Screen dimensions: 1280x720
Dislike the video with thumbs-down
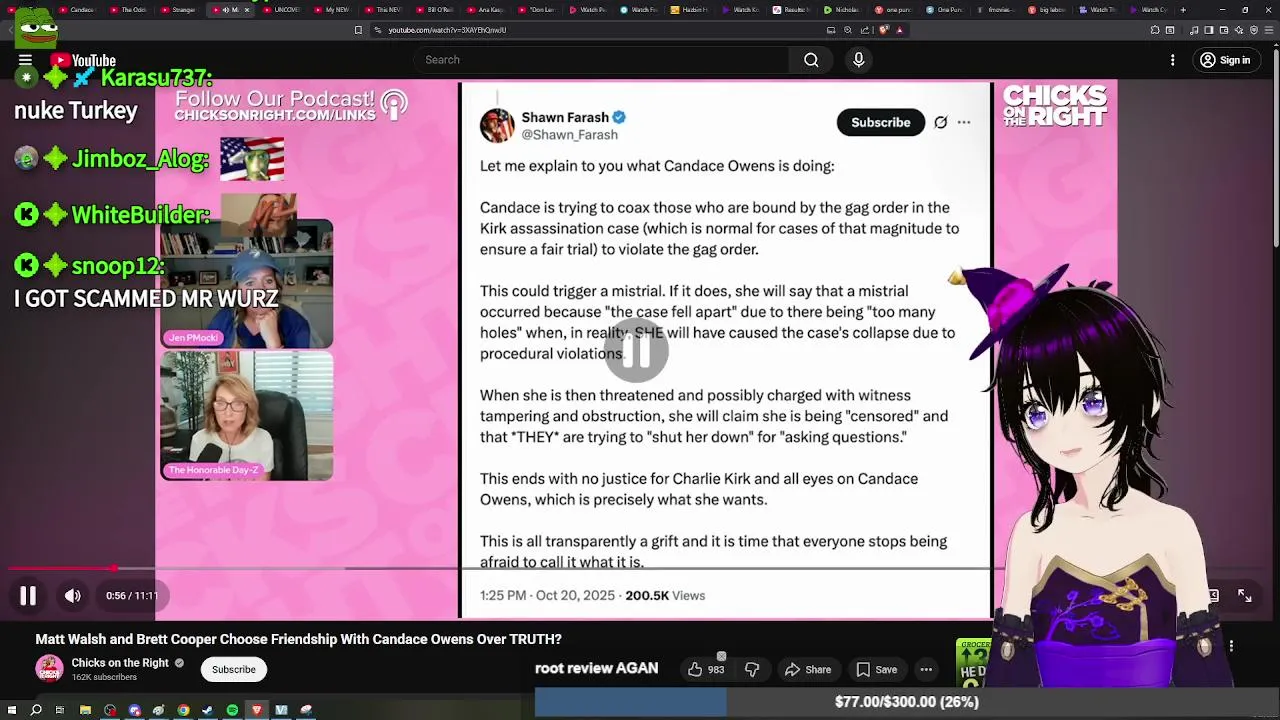tap(752, 670)
